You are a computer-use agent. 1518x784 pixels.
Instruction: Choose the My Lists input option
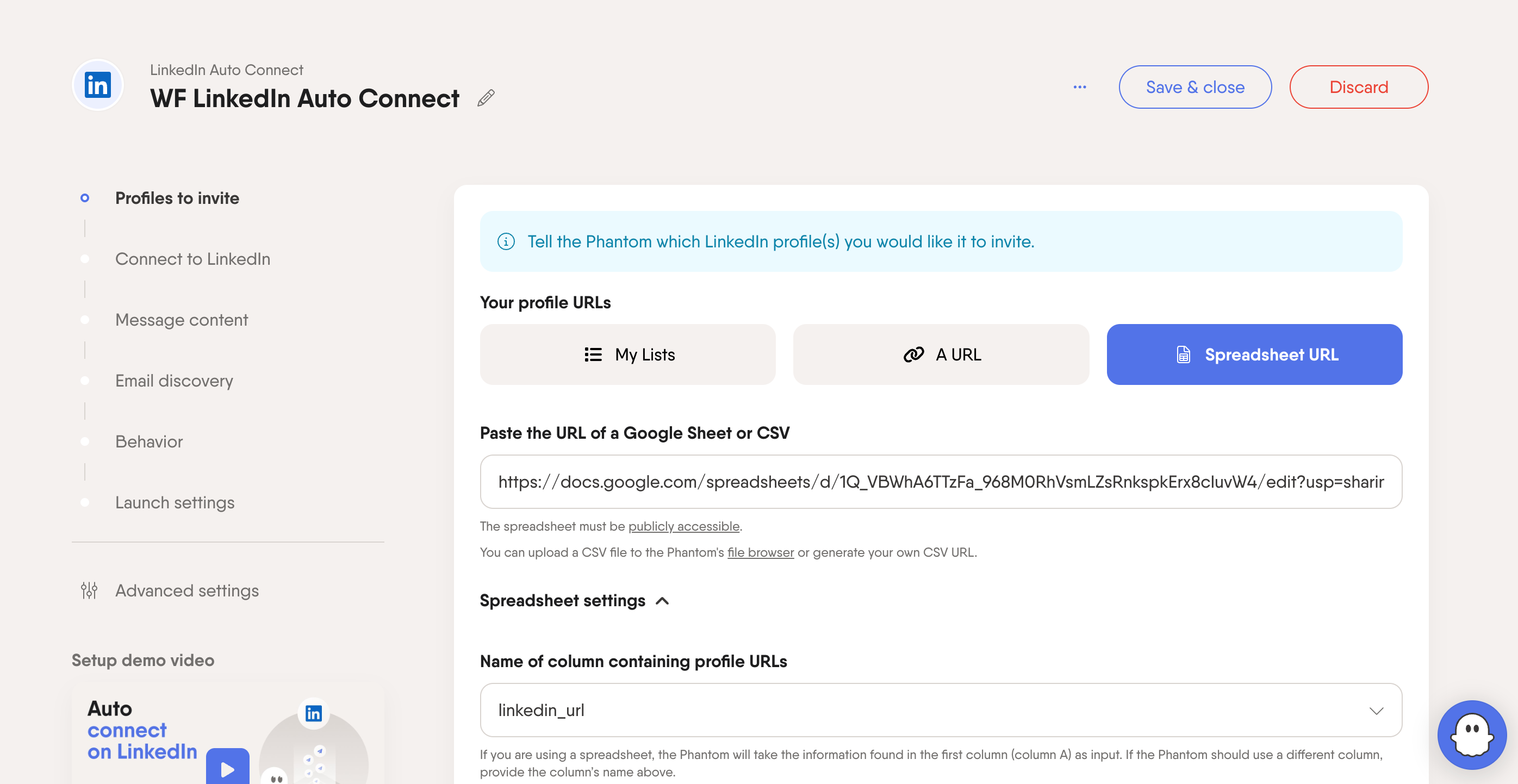pyautogui.click(x=627, y=354)
